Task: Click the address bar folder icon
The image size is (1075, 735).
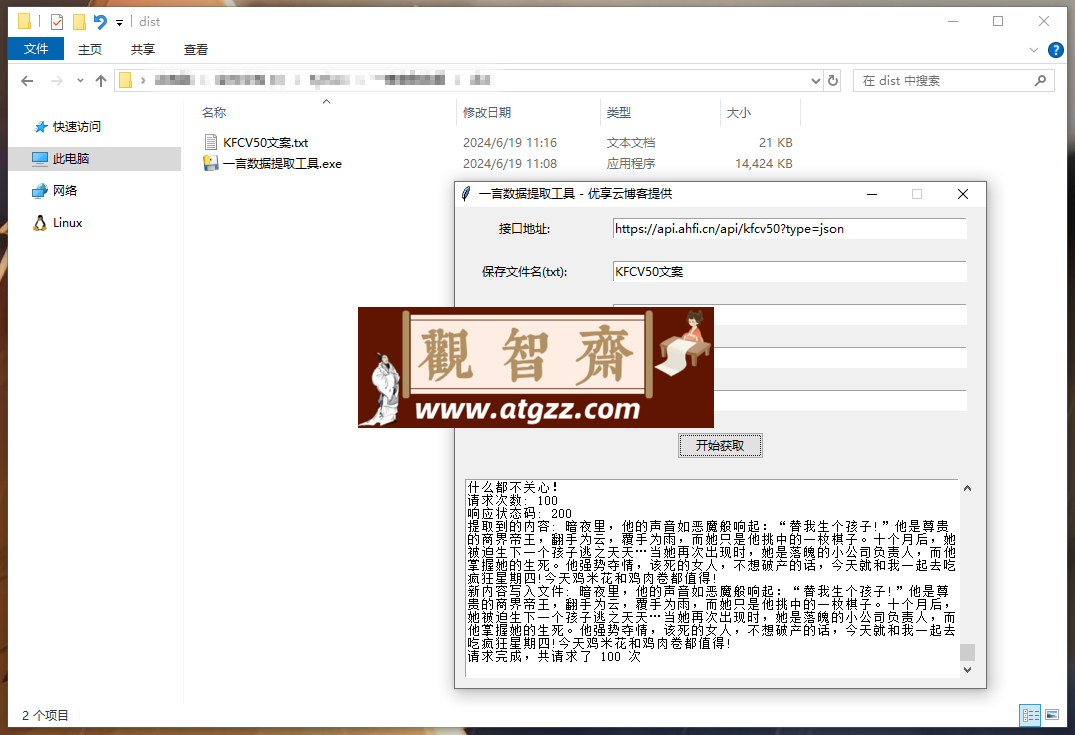Action: pos(125,80)
